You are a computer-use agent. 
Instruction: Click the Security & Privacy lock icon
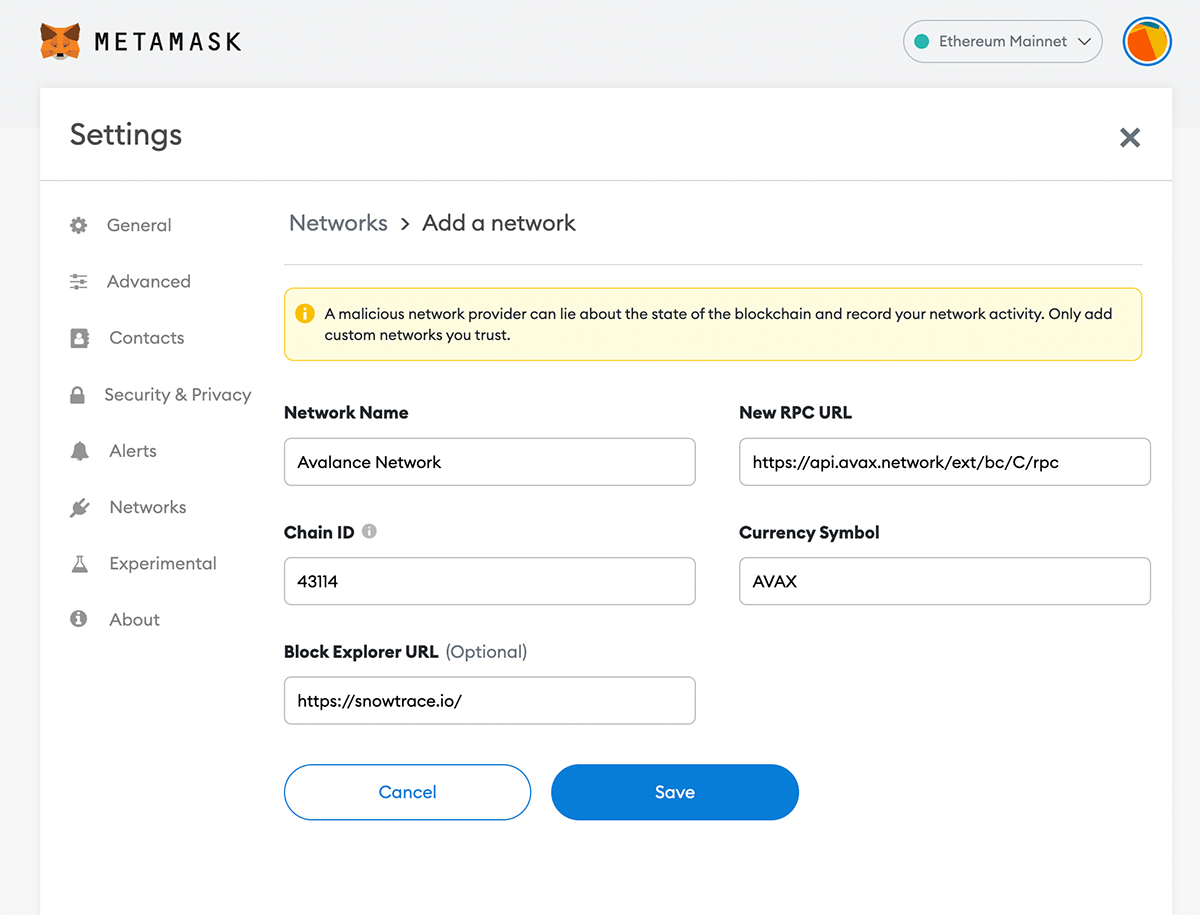coord(77,395)
